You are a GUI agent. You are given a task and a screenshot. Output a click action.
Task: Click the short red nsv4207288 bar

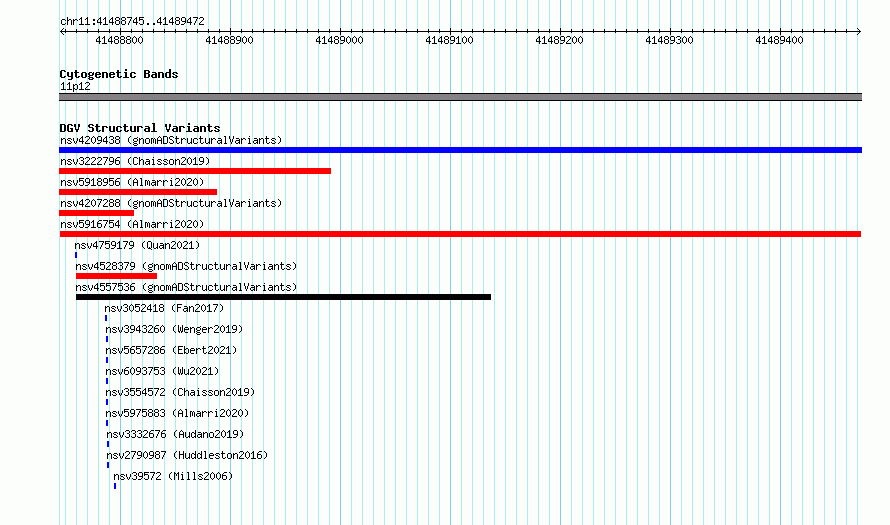[x=96, y=213]
